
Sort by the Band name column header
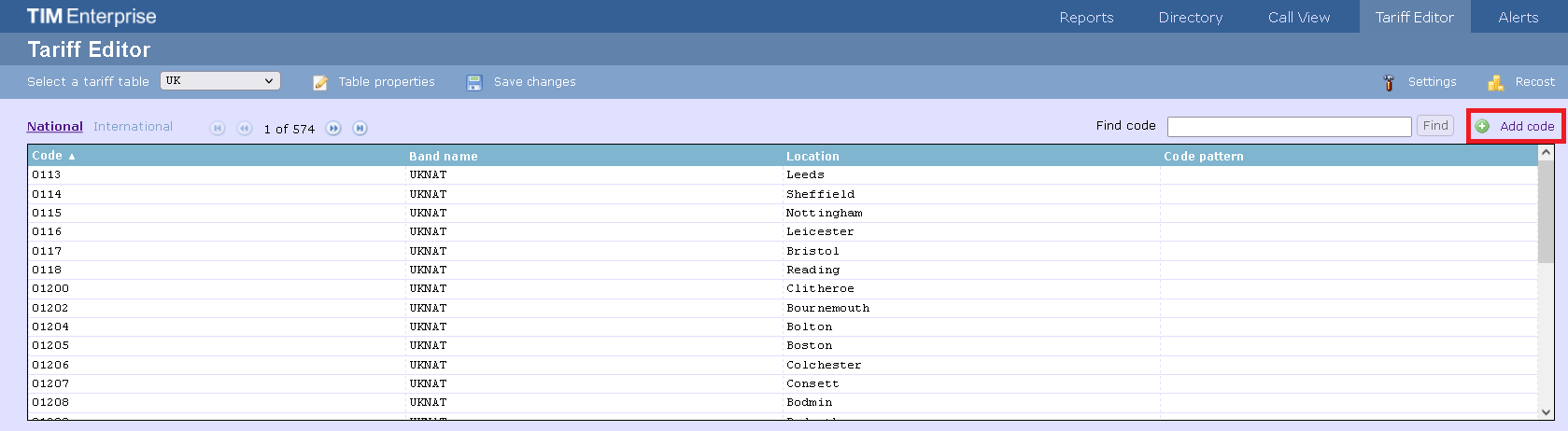444,156
